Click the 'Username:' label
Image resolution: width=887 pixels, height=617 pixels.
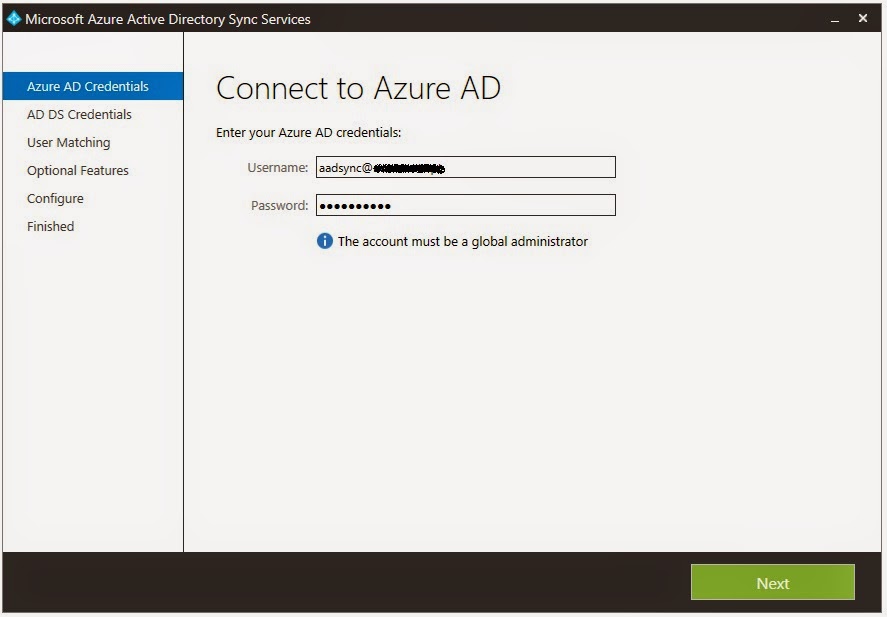coord(278,167)
